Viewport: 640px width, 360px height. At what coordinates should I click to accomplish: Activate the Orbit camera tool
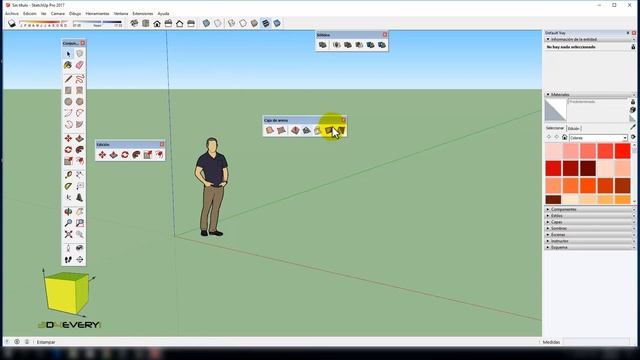point(68,211)
